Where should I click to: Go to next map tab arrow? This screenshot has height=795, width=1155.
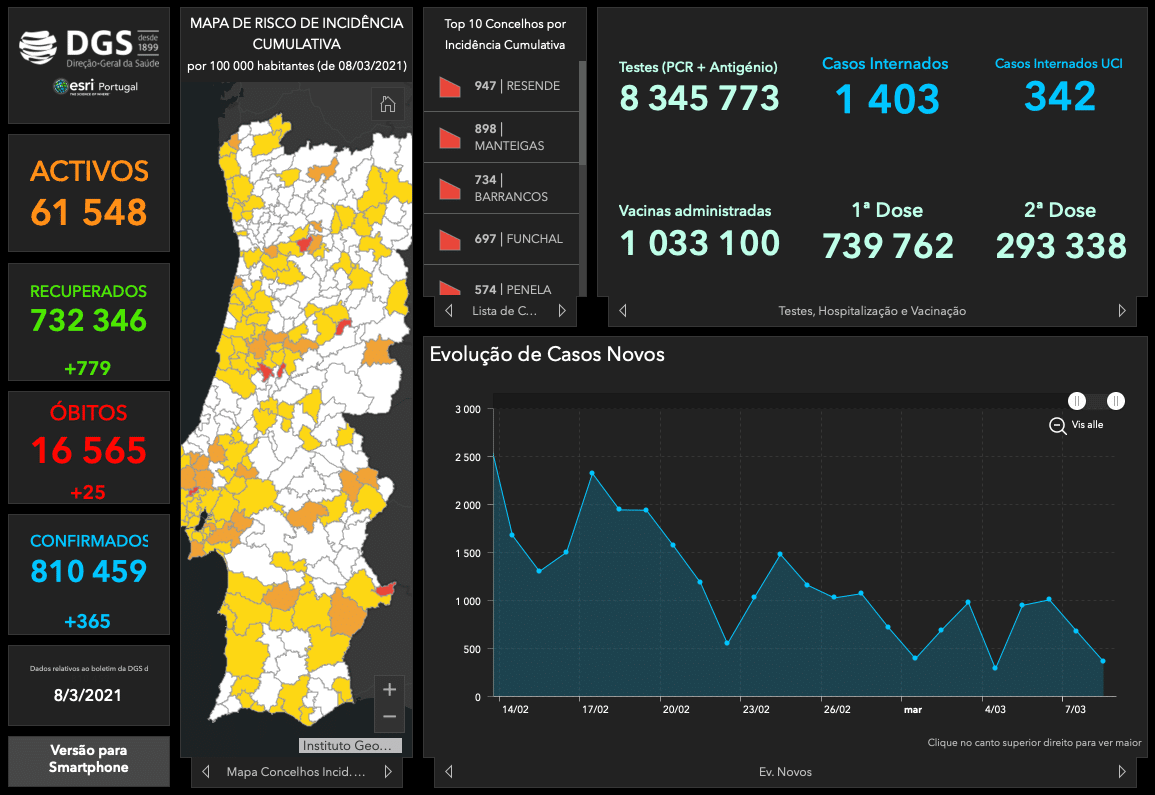[388, 772]
